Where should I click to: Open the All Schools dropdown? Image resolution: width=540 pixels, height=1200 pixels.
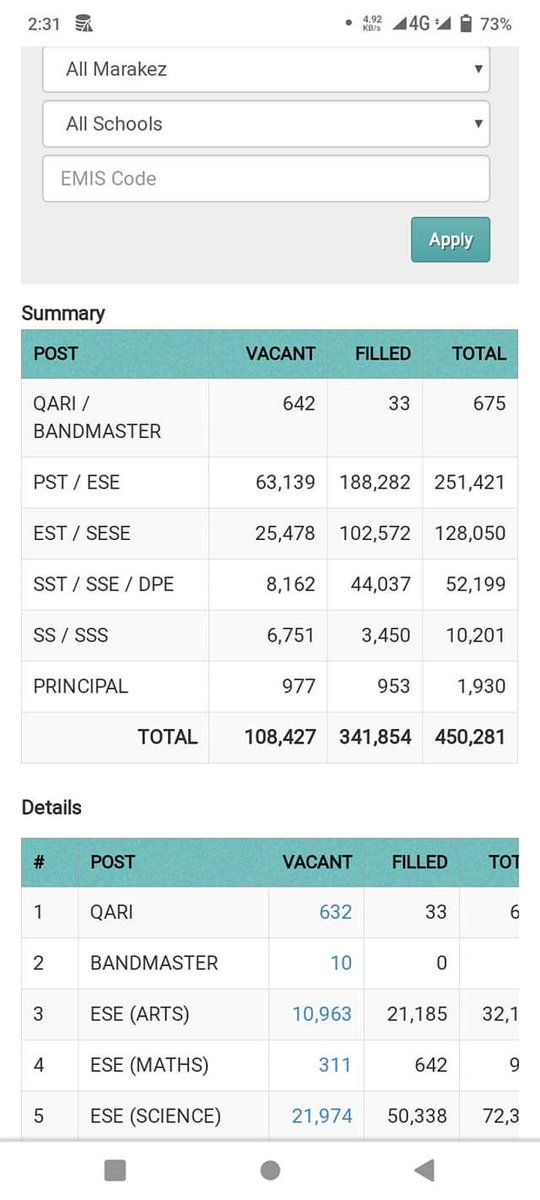(266, 124)
